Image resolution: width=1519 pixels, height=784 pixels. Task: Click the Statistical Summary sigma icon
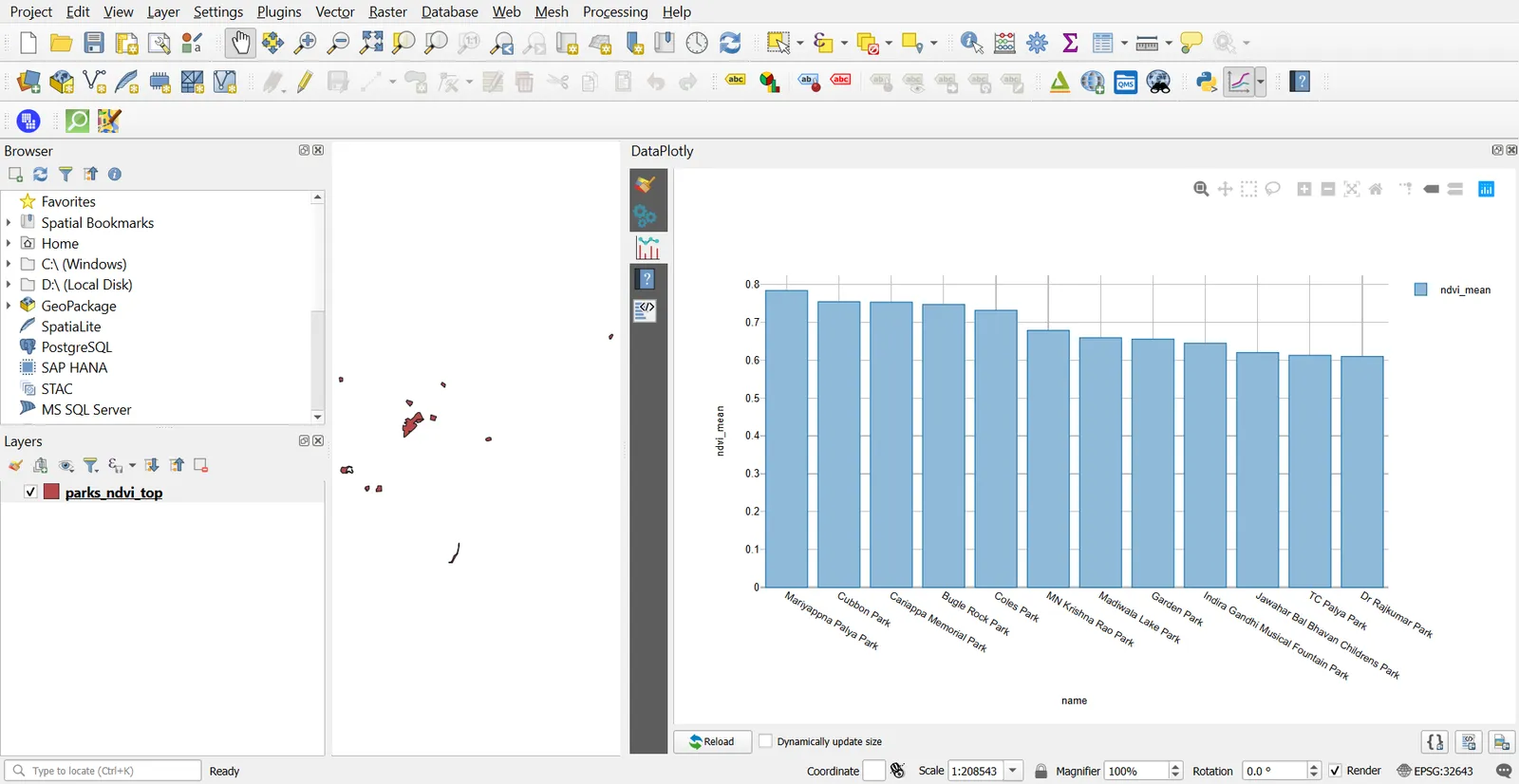1070,43
